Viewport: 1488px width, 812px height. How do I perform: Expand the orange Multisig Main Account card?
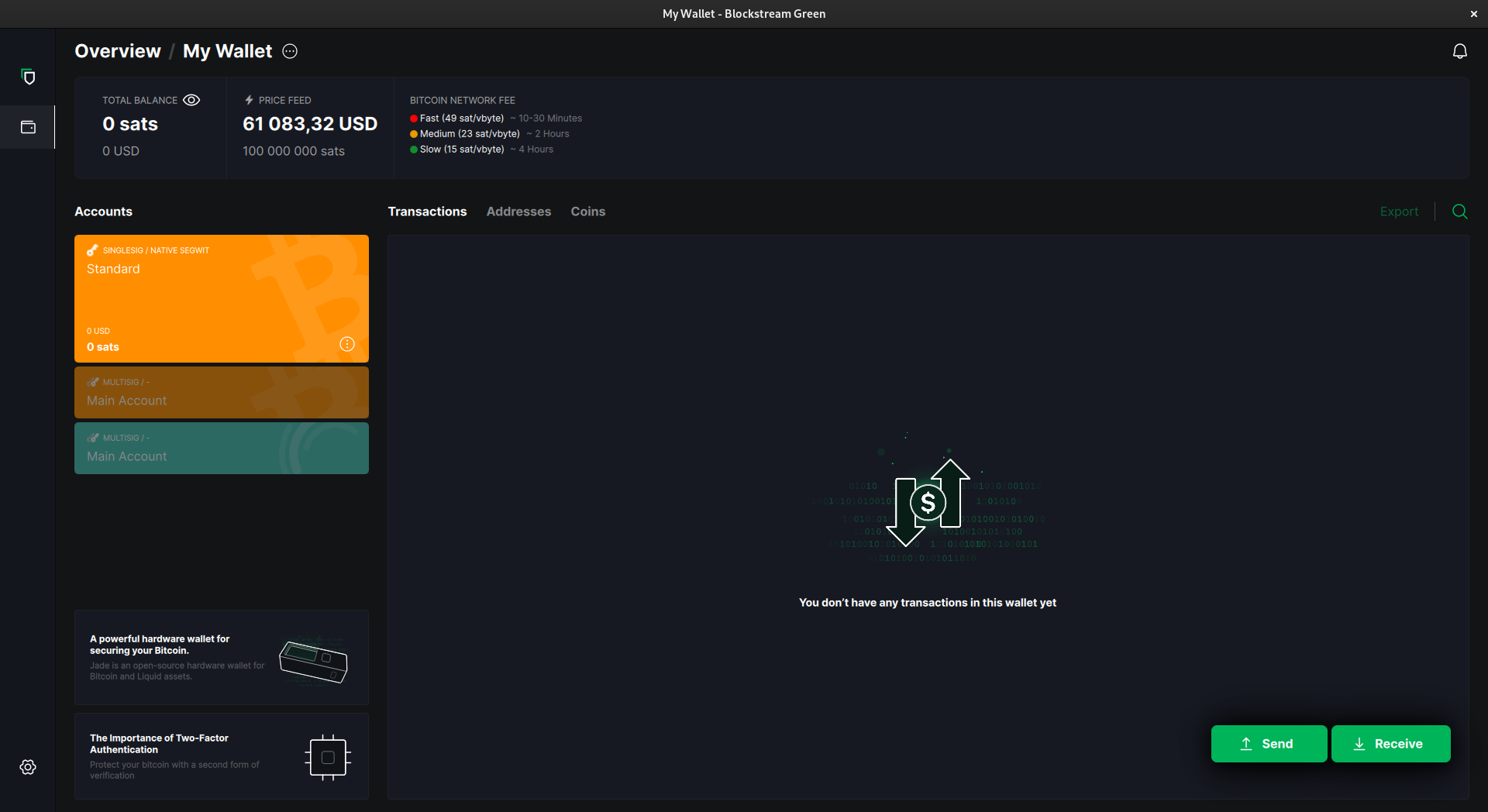[x=222, y=393]
